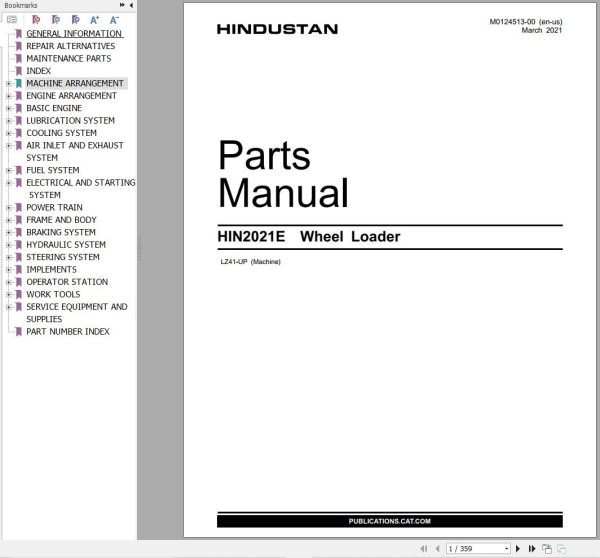The width and height of the screenshot is (600, 558).
Task: Select the STEERING SYSTEM bookmark
Action: pyautogui.click(x=63, y=257)
